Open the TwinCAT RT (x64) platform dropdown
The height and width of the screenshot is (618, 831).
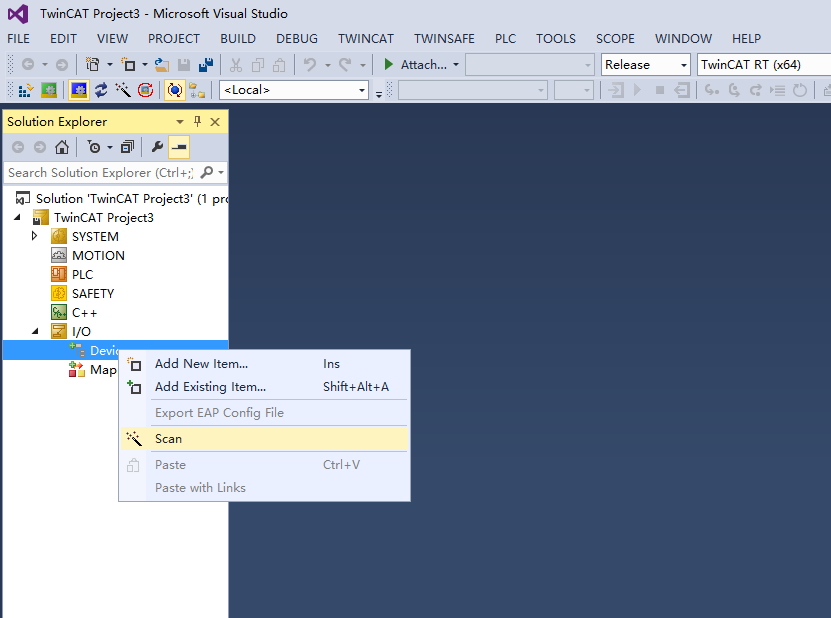pyautogui.click(x=764, y=65)
